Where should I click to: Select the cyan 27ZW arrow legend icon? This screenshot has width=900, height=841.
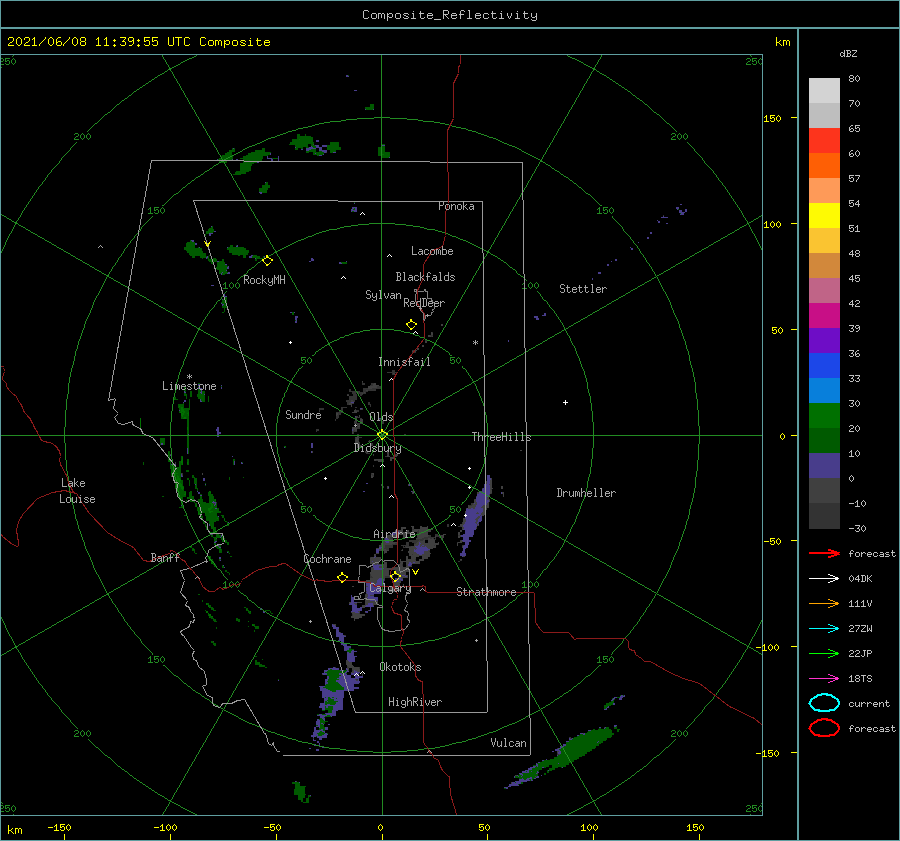coord(824,629)
